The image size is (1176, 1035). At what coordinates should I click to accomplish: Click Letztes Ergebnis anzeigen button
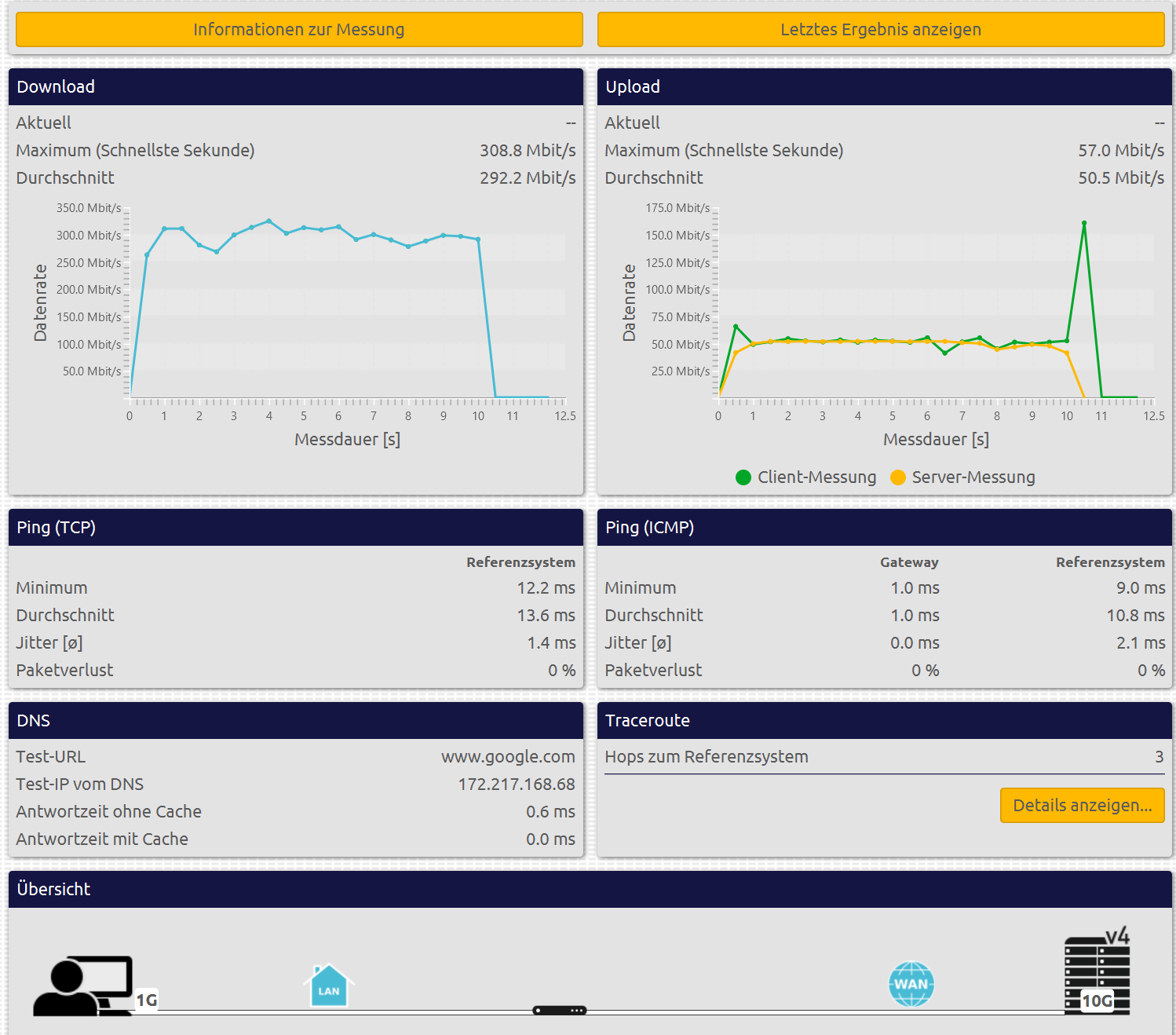pyautogui.click(x=881, y=30)
